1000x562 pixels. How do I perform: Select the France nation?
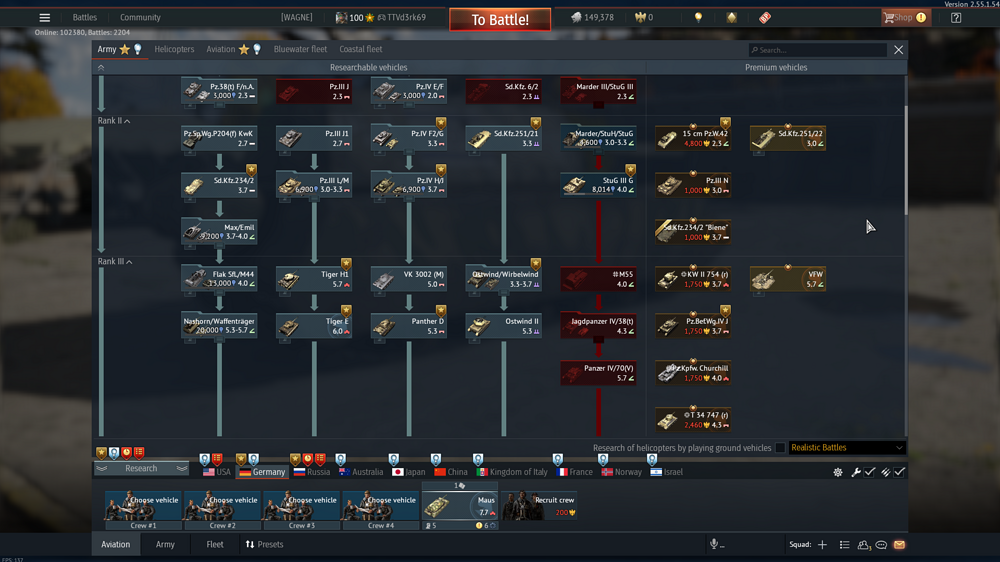(x=575, y=472)
